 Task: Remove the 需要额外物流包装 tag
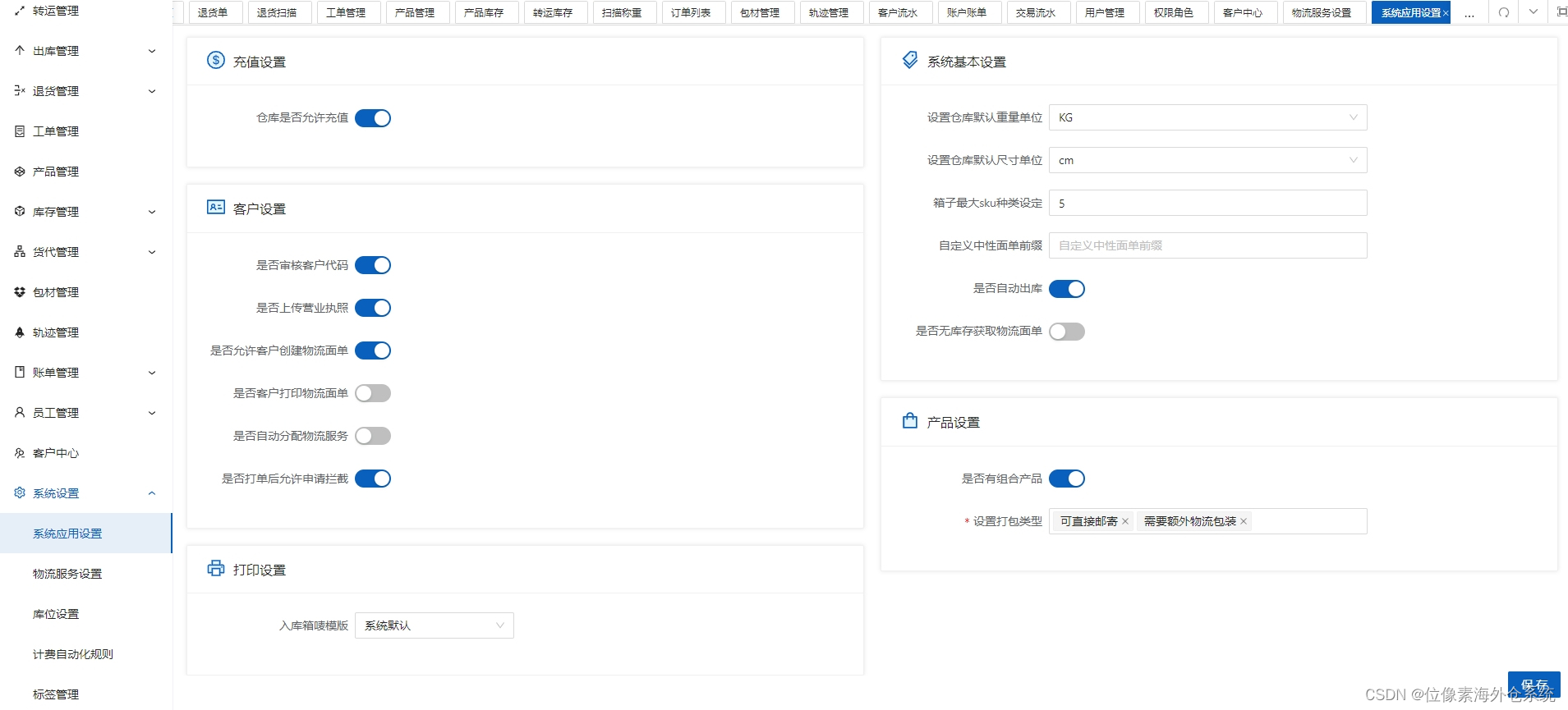coord(1244,521)
